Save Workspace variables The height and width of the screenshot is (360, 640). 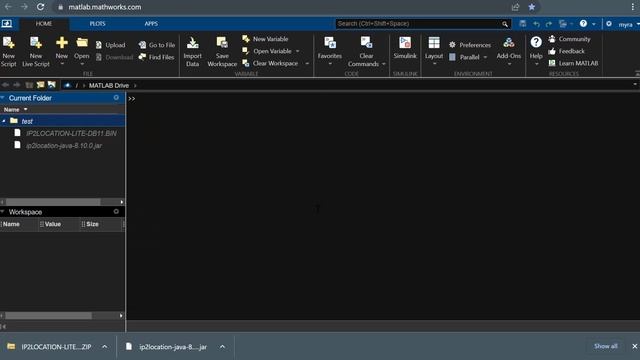(222, 52)
